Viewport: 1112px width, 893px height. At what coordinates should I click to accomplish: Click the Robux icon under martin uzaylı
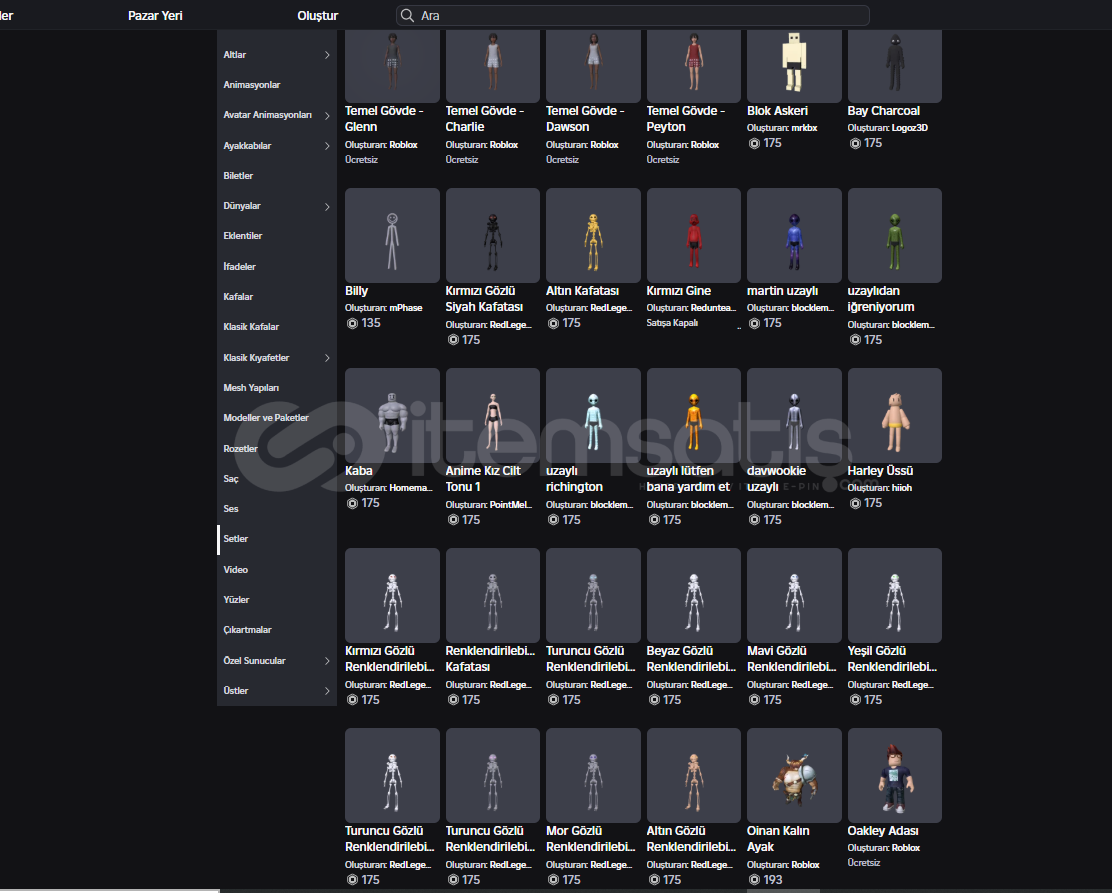pos(754,323)
